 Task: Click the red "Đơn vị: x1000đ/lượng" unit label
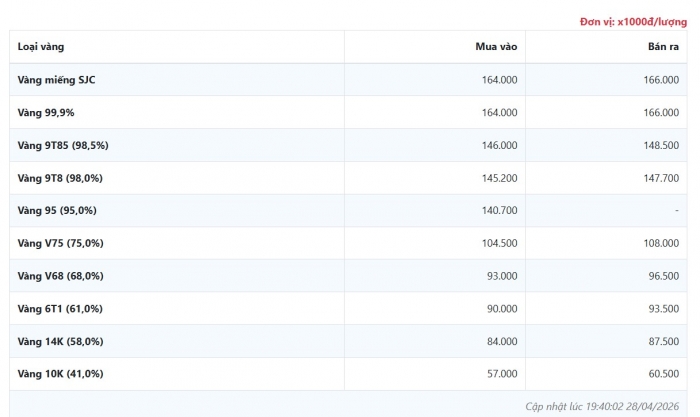[633, 22]
